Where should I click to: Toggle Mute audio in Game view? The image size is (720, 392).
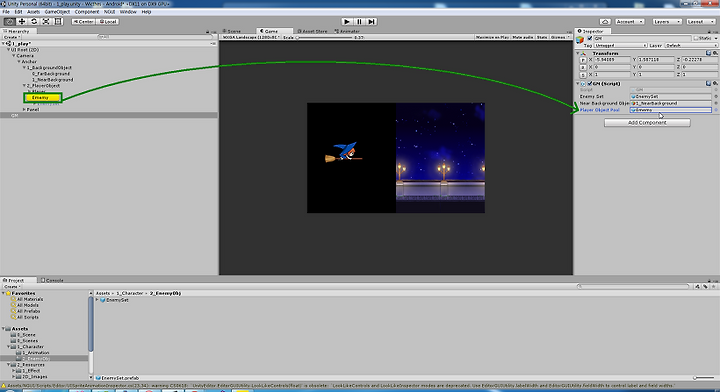pyautogui.click(x=523, y=37)
